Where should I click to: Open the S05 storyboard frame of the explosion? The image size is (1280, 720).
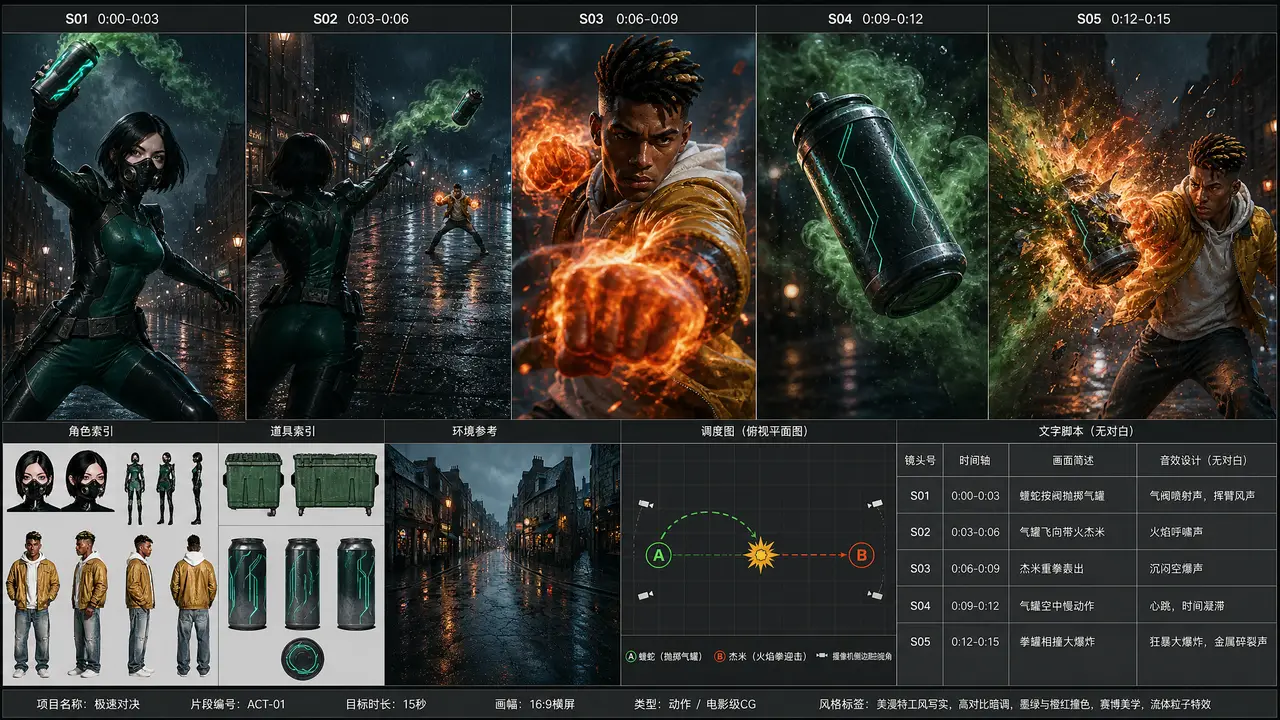(1133, 226)
